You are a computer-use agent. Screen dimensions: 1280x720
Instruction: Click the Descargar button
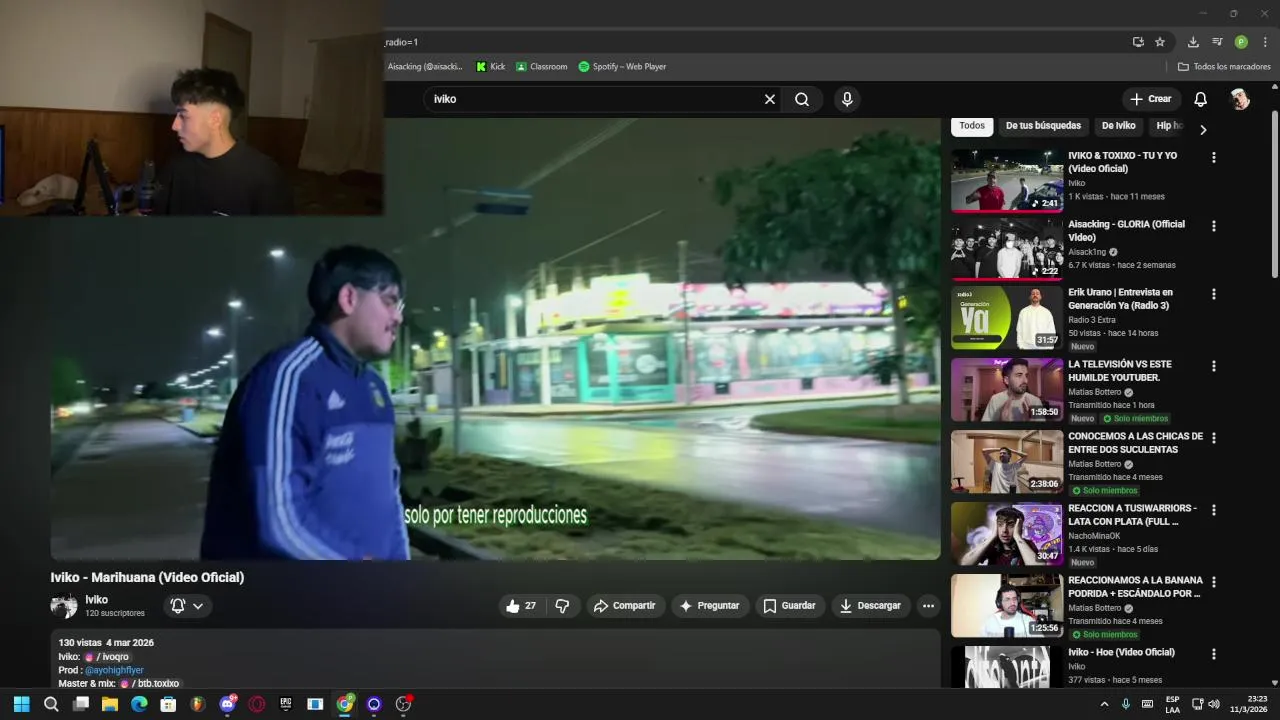(871, 606)
